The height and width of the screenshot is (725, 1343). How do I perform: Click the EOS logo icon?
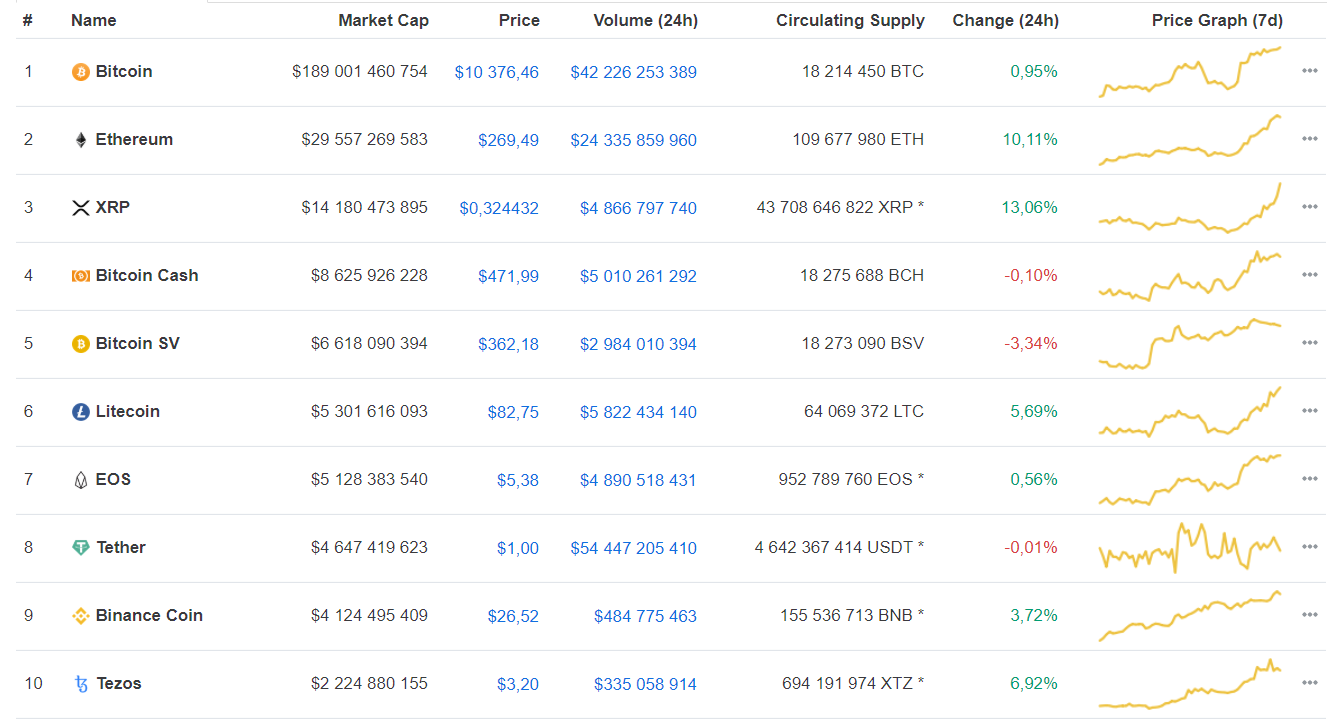tap(81, 480)
